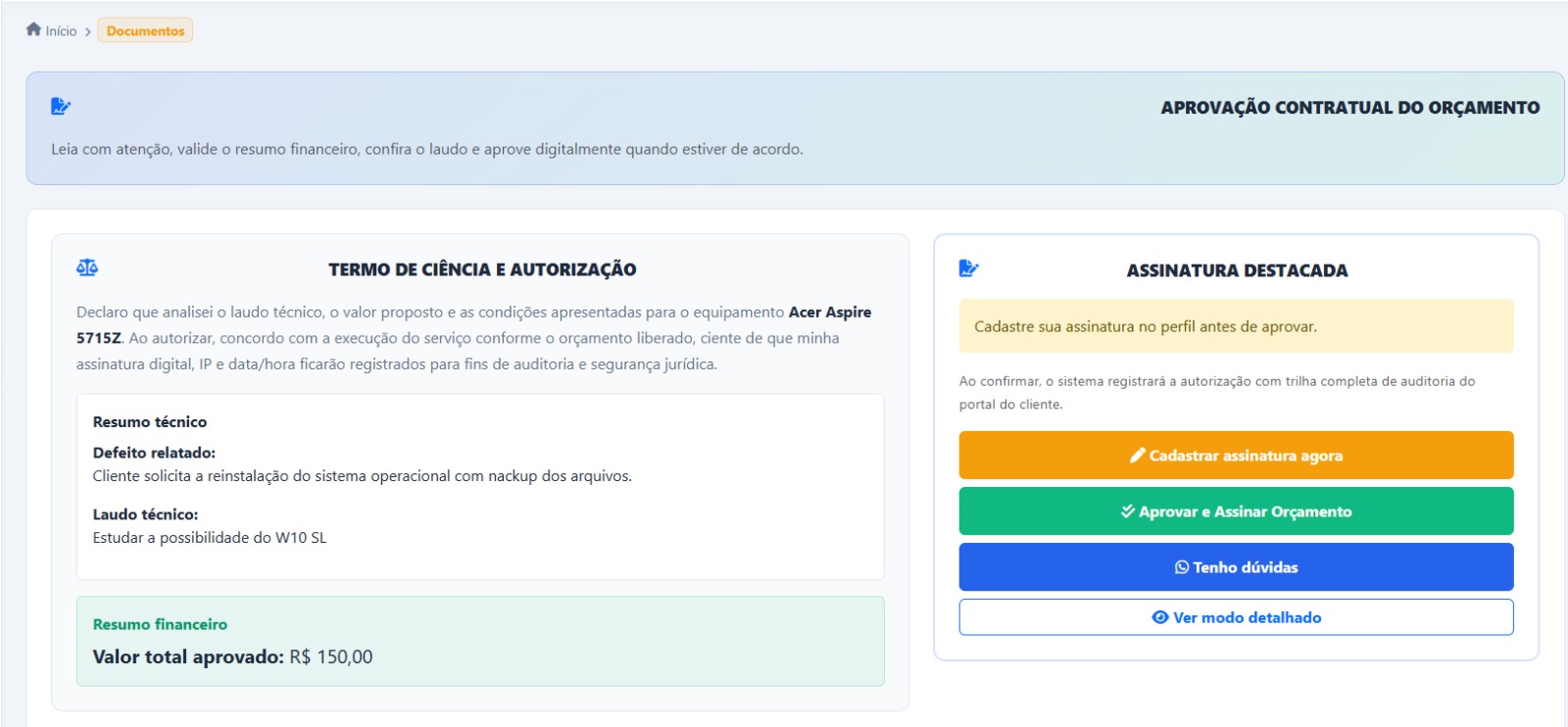Click eye icon on Ver modo detalhado
The height and width of the screenshot is (727, 1568).
pyautogui.click(x=1160, y=617)
